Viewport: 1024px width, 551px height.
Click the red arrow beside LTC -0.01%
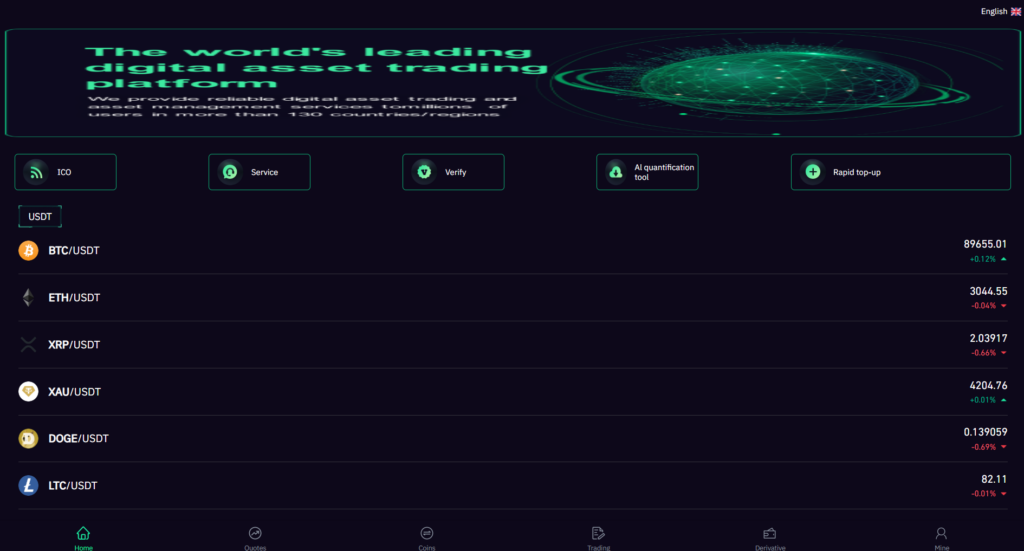[x=1004, y=494]
